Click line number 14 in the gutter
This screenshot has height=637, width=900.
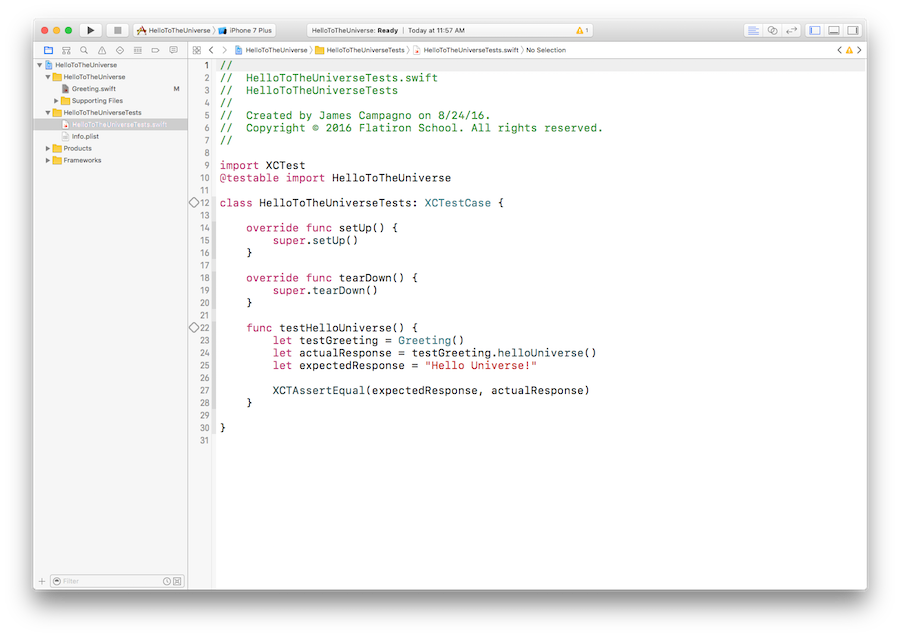204,228
